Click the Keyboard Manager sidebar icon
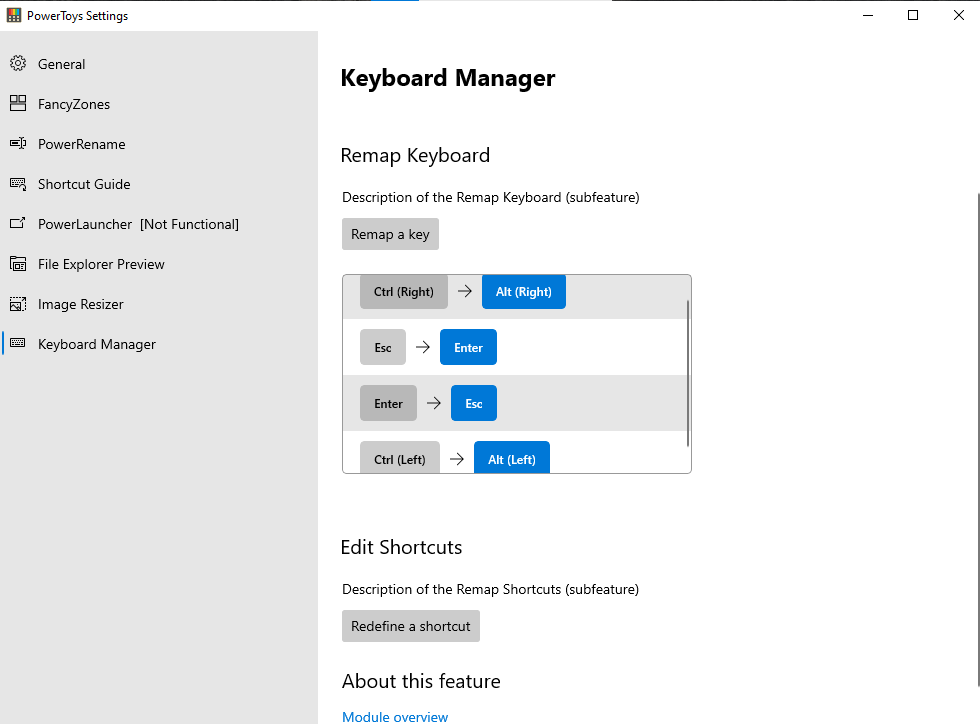This screenshot has height=724, width=980. click(x=17, y=343)
